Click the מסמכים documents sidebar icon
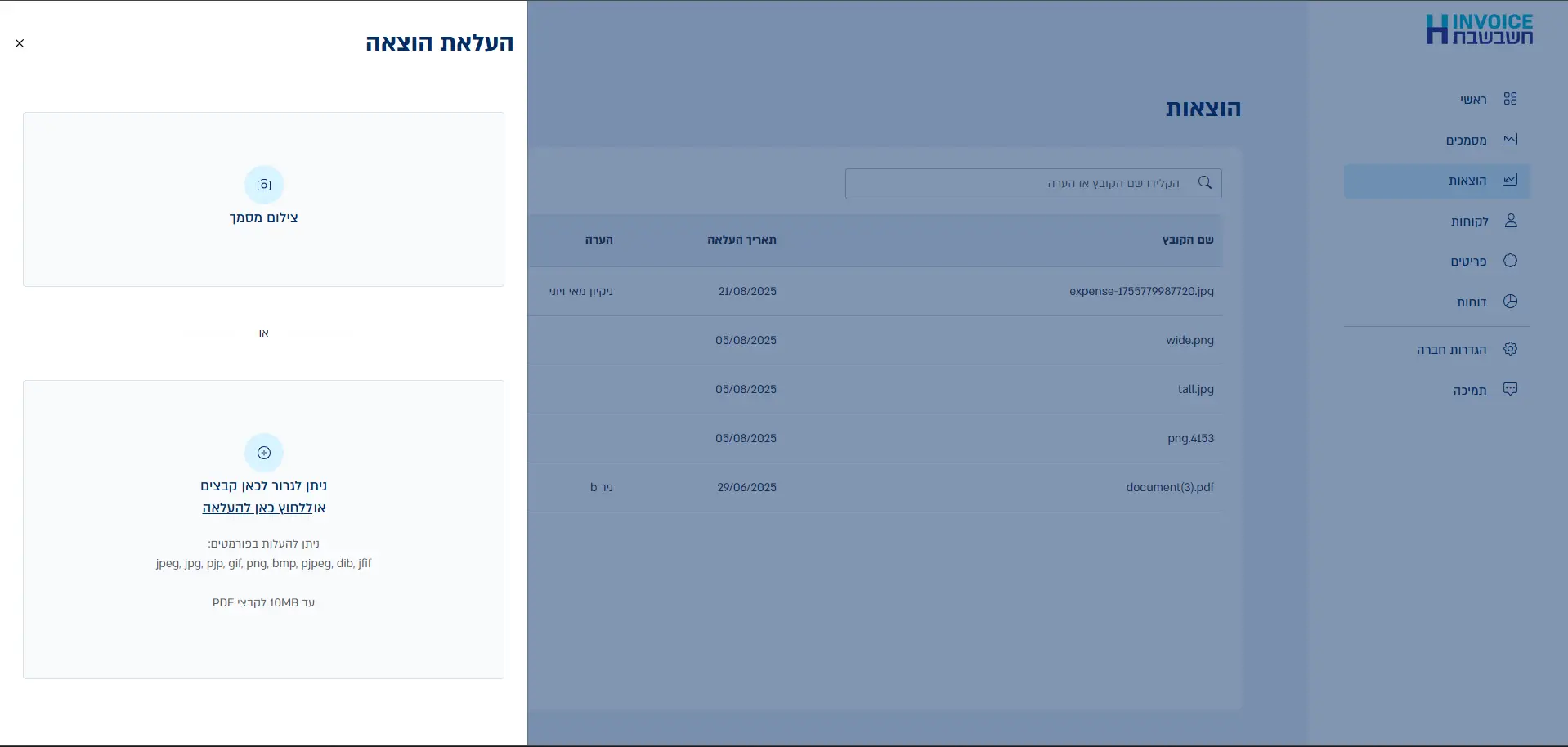This screenshot has height=747, width=1568. [1510, 140]
